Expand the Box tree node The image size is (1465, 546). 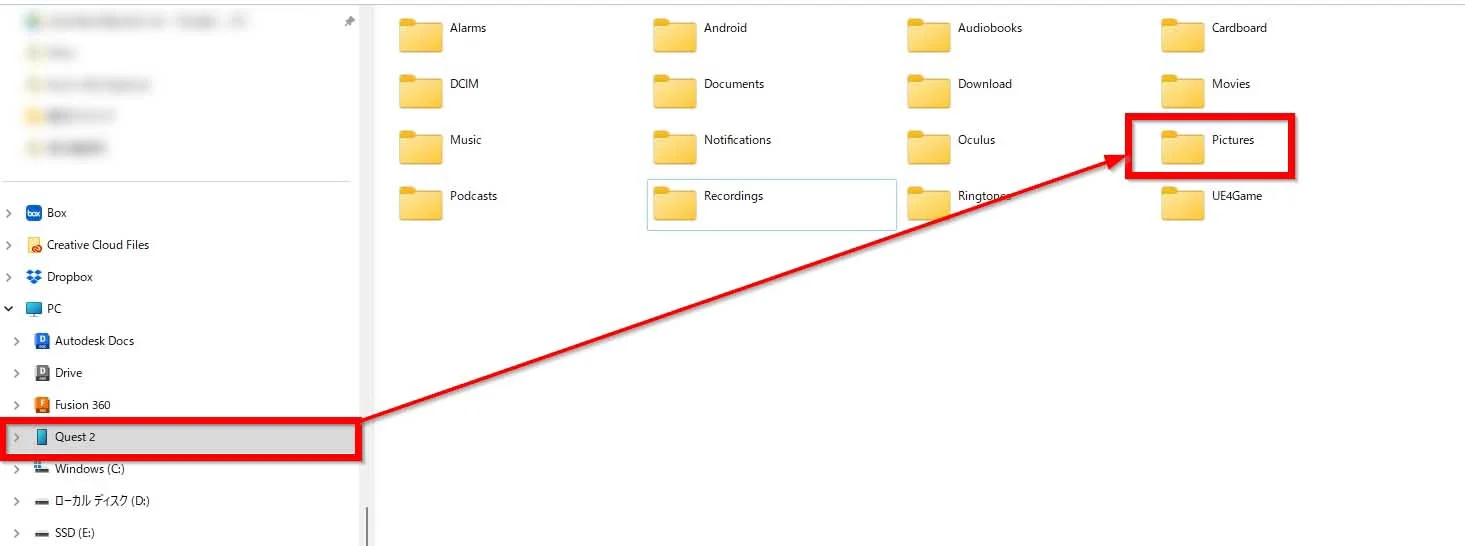(x=9, y=213)
